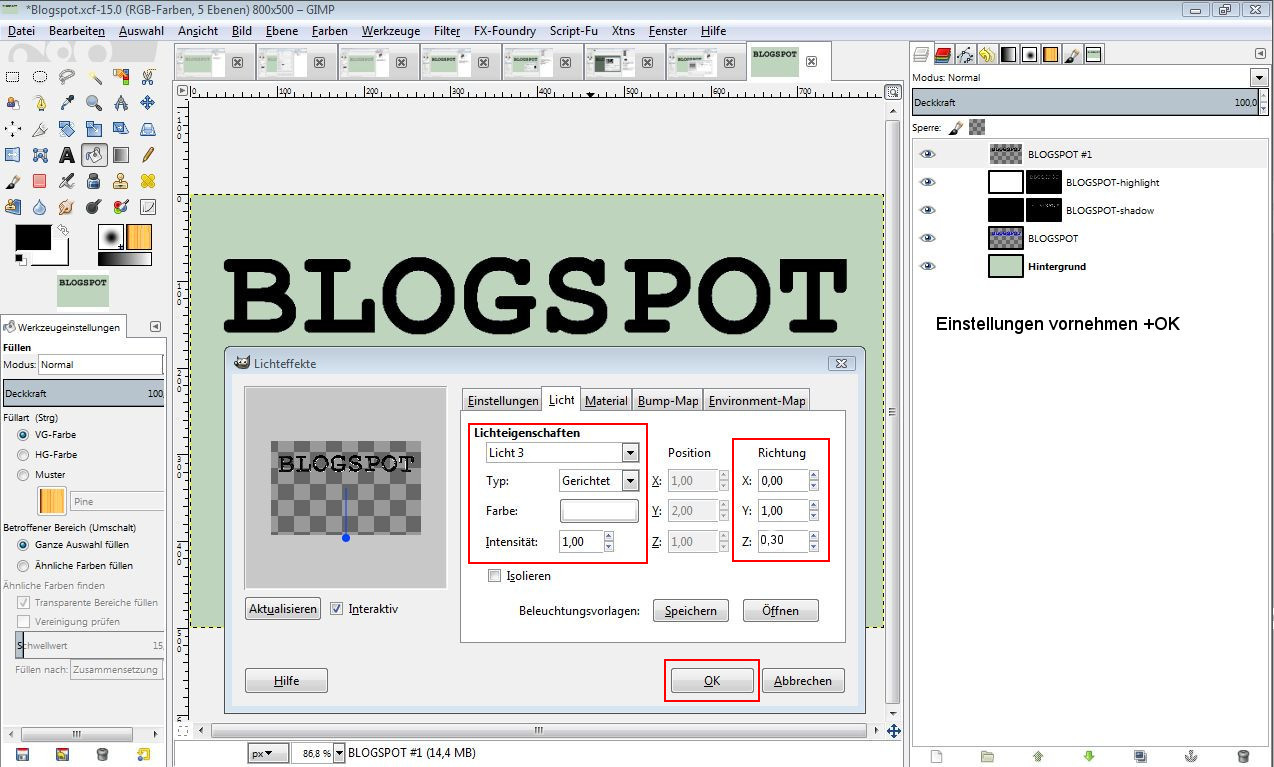1274x767 pixels.
Task: Select the pink Eraser tool
Action: pyautogui.click(x=40, y=181)
